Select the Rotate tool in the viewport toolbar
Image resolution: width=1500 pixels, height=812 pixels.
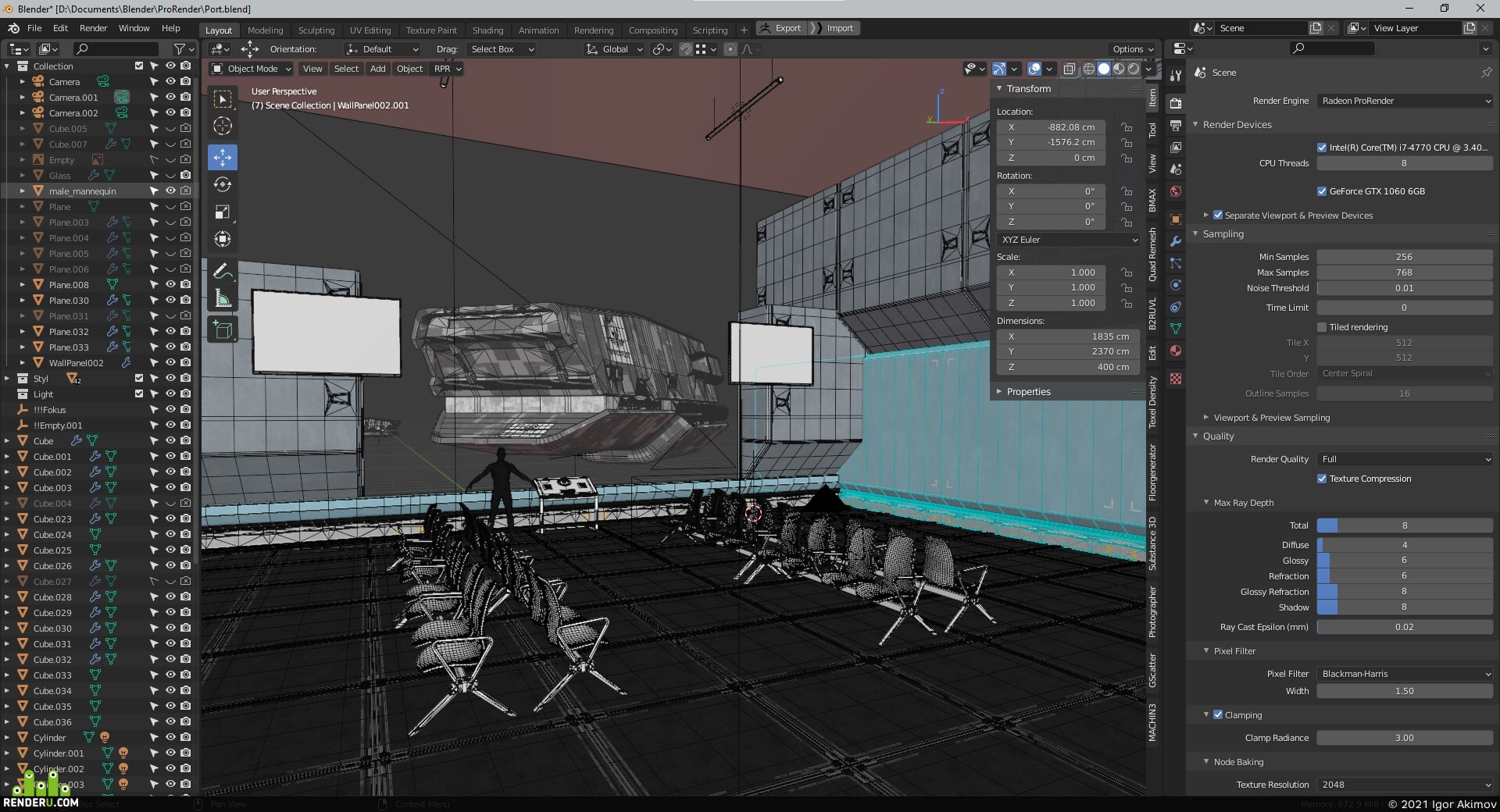point(223,184)
